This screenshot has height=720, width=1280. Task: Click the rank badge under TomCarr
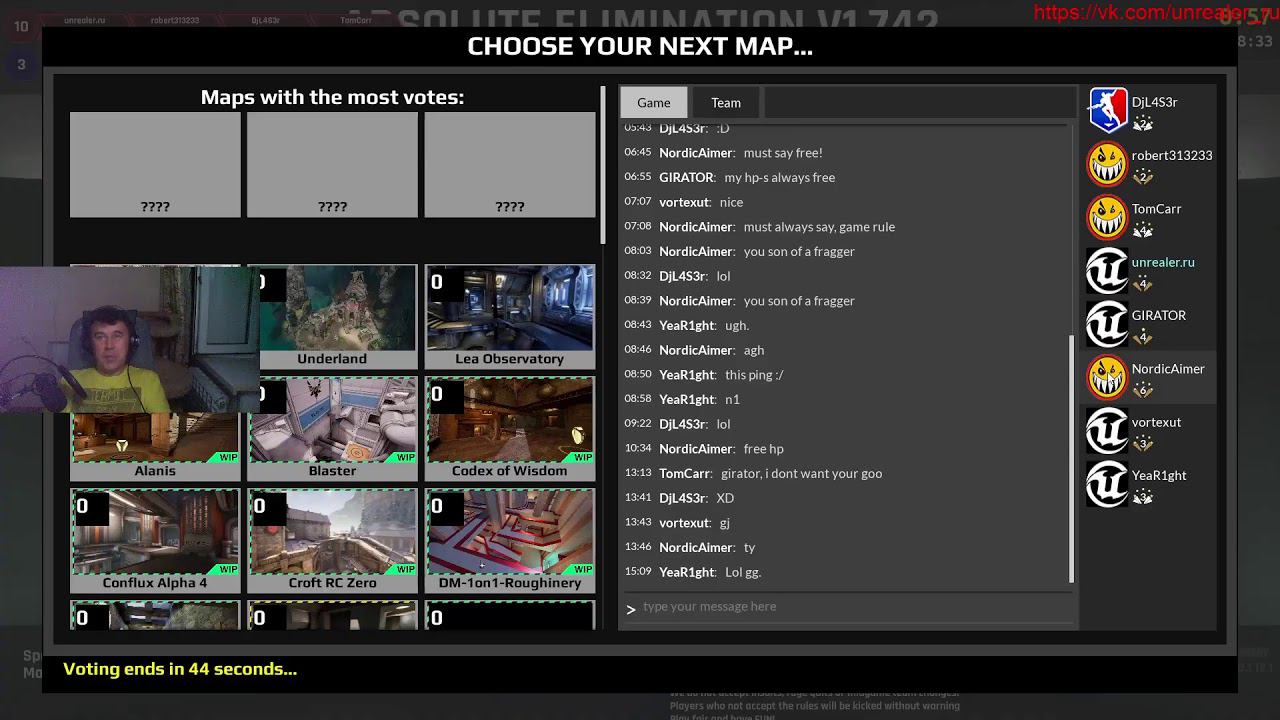click(x=1143, y=230)
